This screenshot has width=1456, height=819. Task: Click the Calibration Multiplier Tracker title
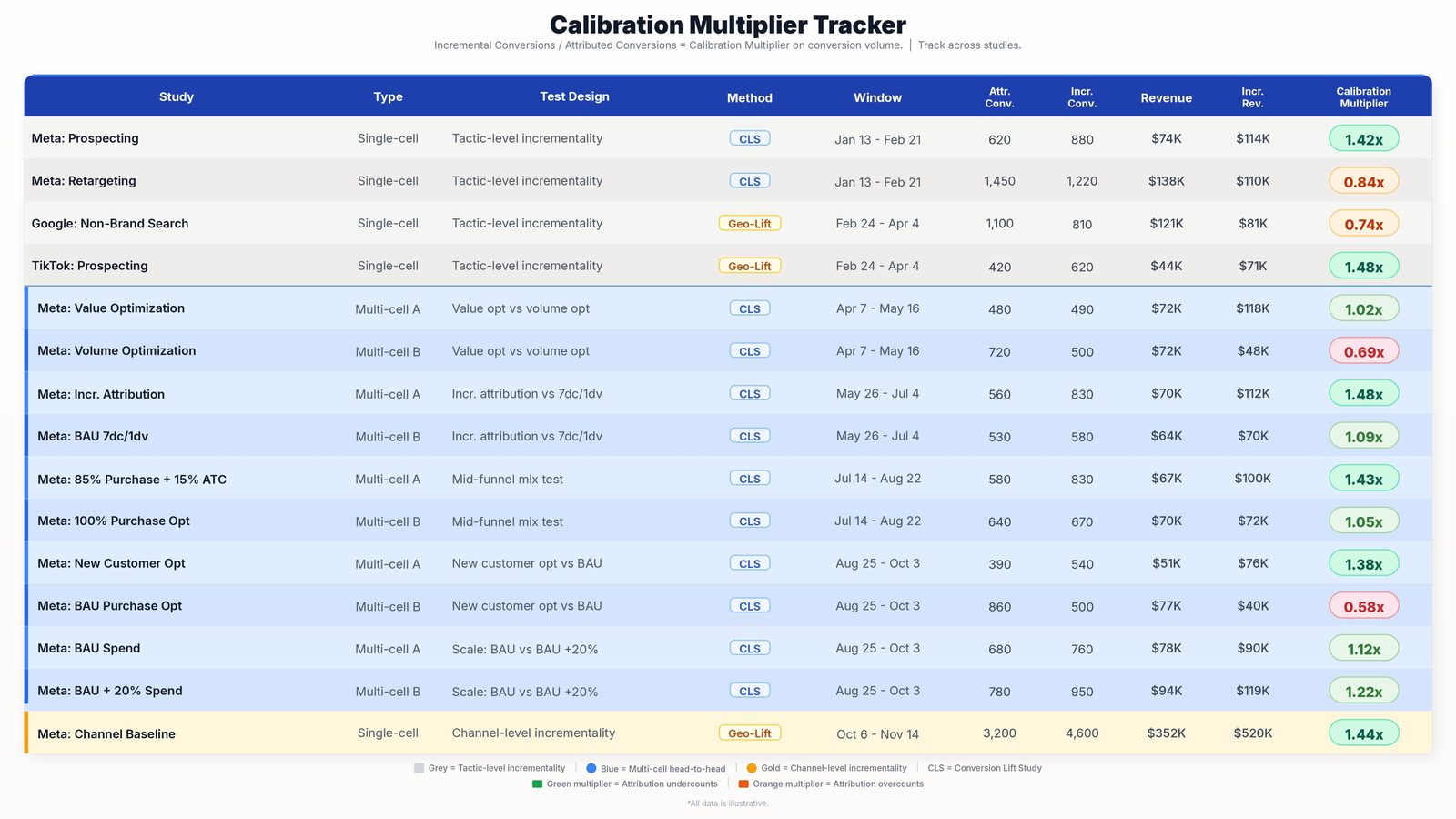point(727,25)
